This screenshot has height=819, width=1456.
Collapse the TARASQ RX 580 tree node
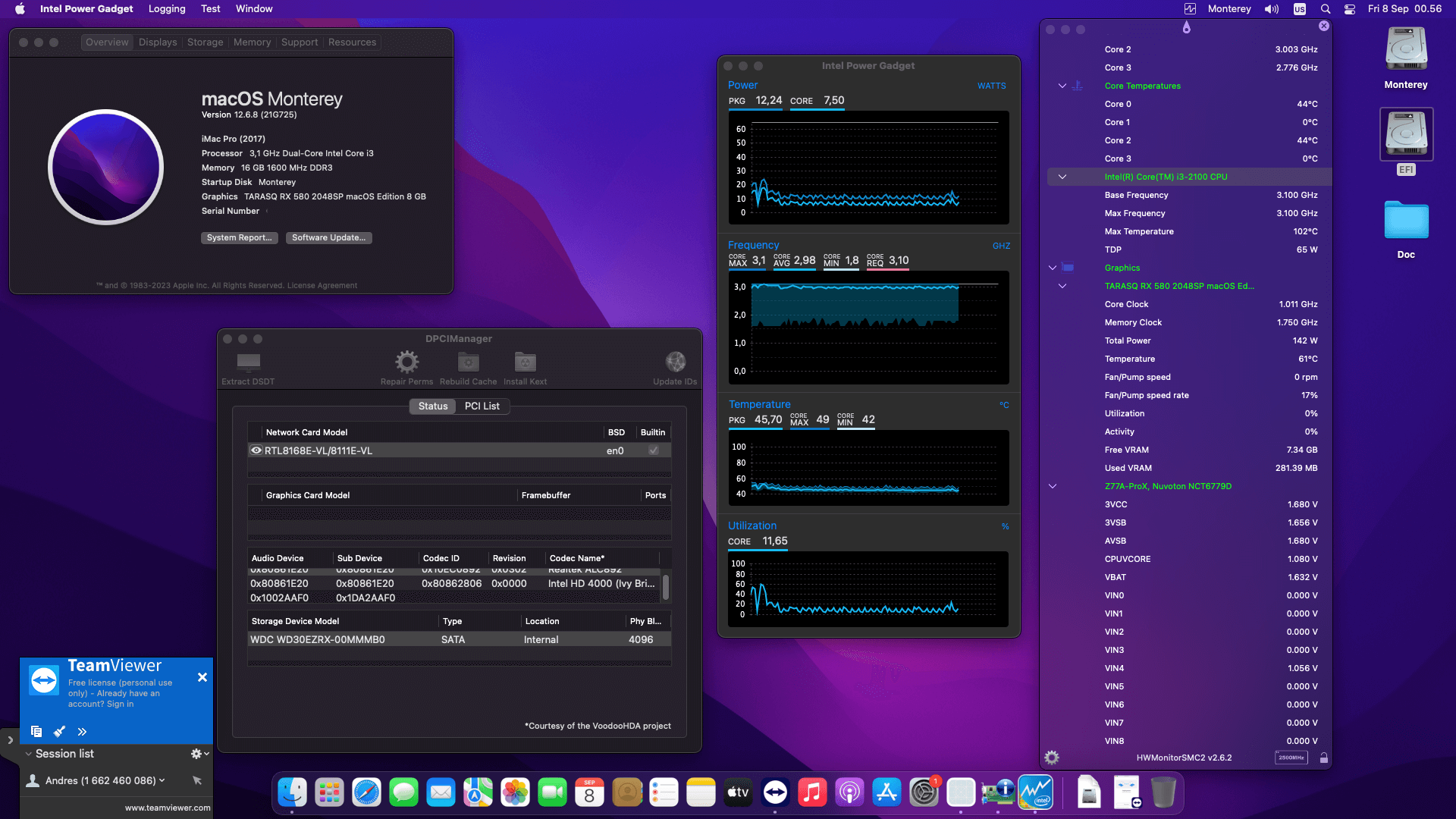[1062, 286]
